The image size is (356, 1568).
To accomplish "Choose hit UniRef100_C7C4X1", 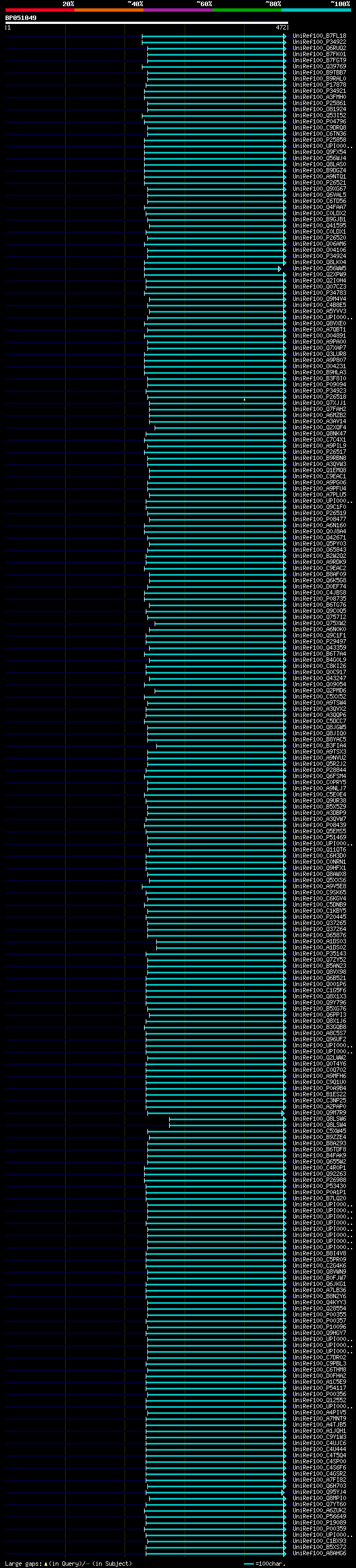I will pos(319,439).
